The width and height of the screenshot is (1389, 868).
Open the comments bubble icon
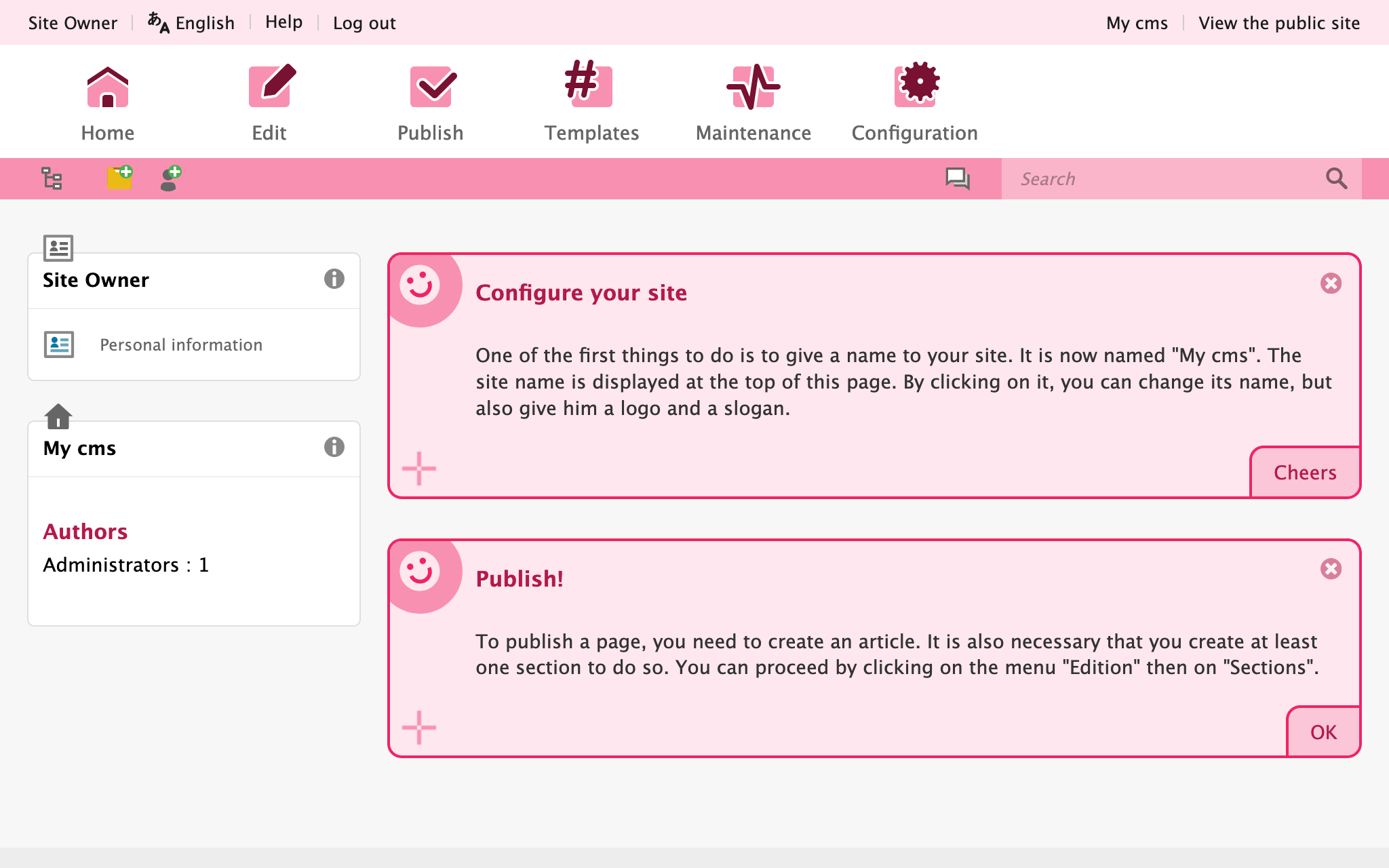(957, 179)
